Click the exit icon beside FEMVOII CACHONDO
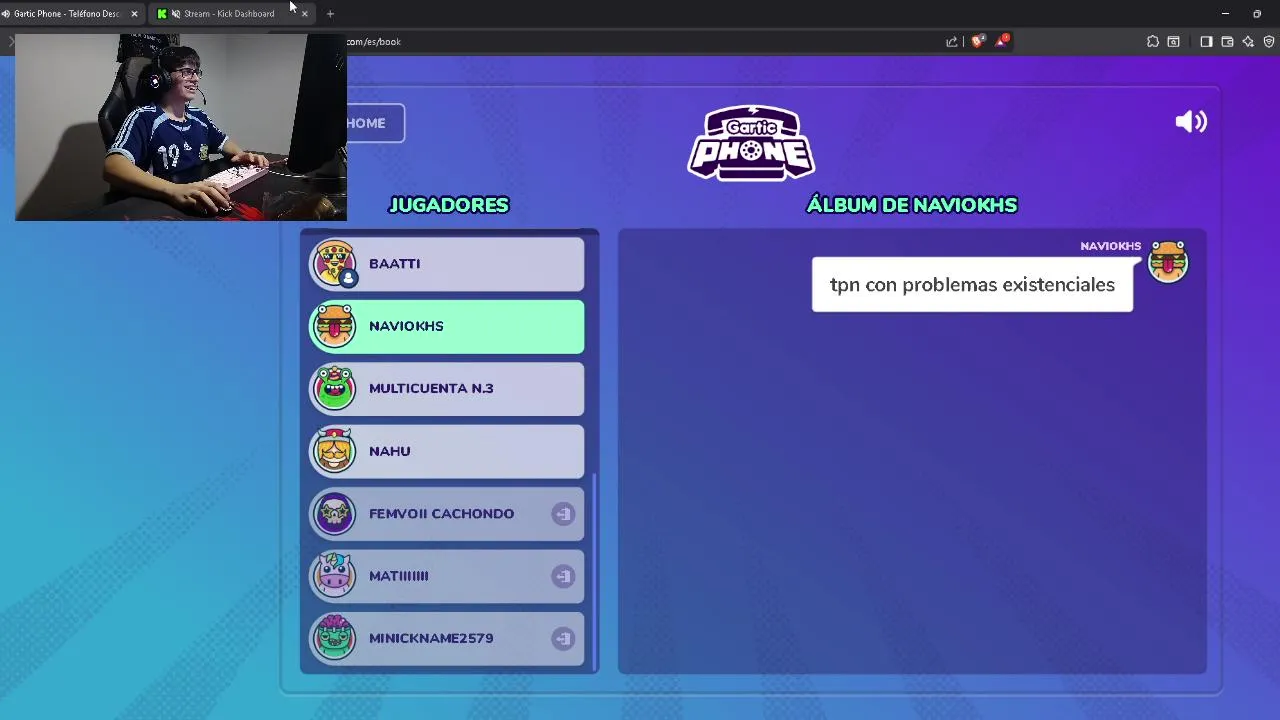Viewport: 1280px width, 720px height. (x=563, y=514)
